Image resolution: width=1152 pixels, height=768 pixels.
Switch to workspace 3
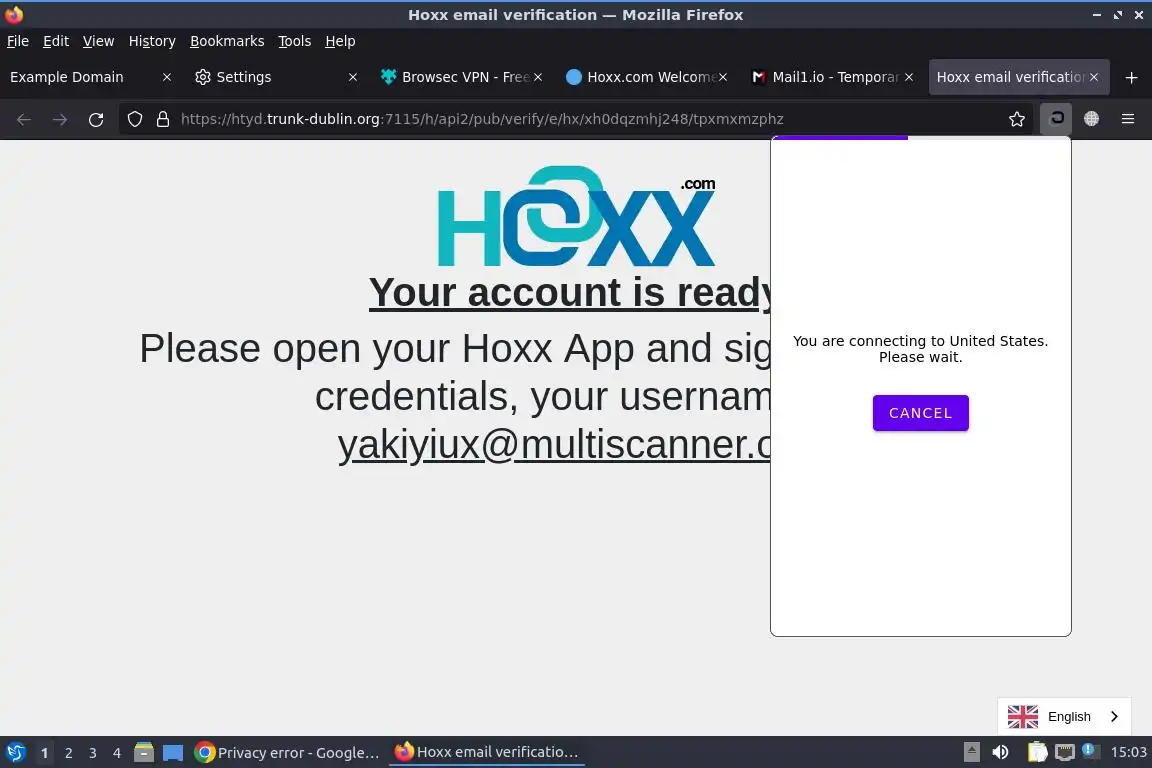tap(93, 753)
